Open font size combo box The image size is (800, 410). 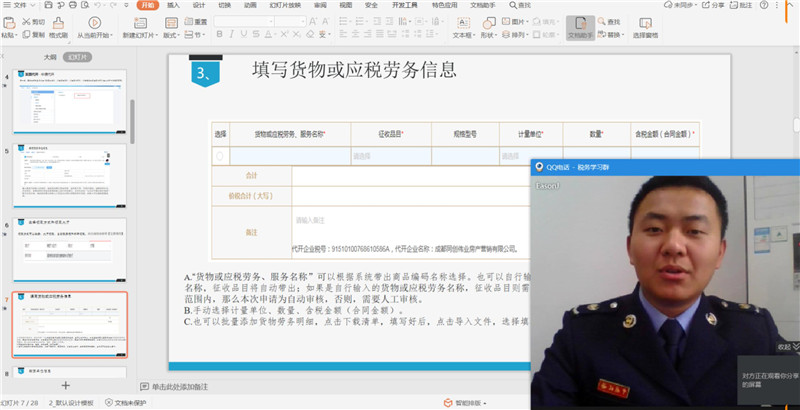(x=290, y=21)
